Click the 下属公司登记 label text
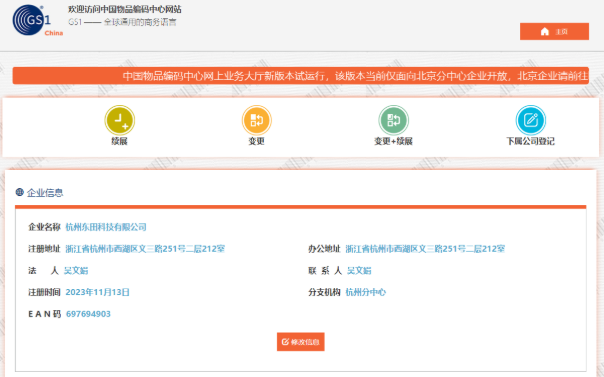This screenshot has height=377, width=604. point(530,141)
